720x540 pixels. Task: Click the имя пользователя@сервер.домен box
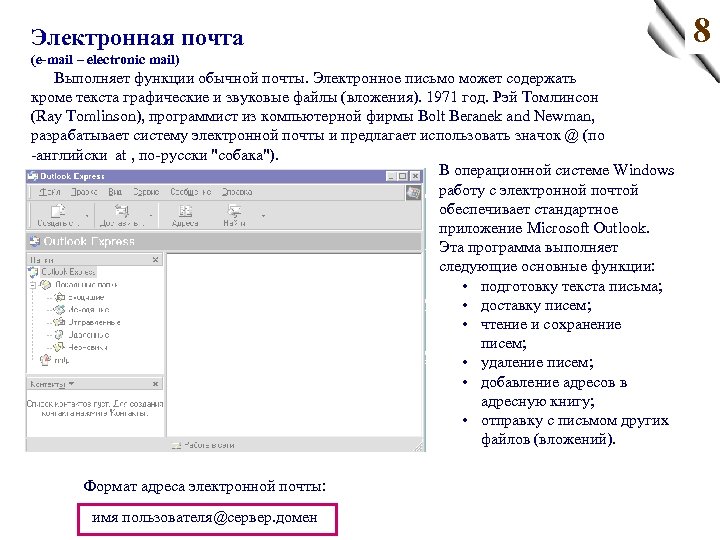[207, 519]
